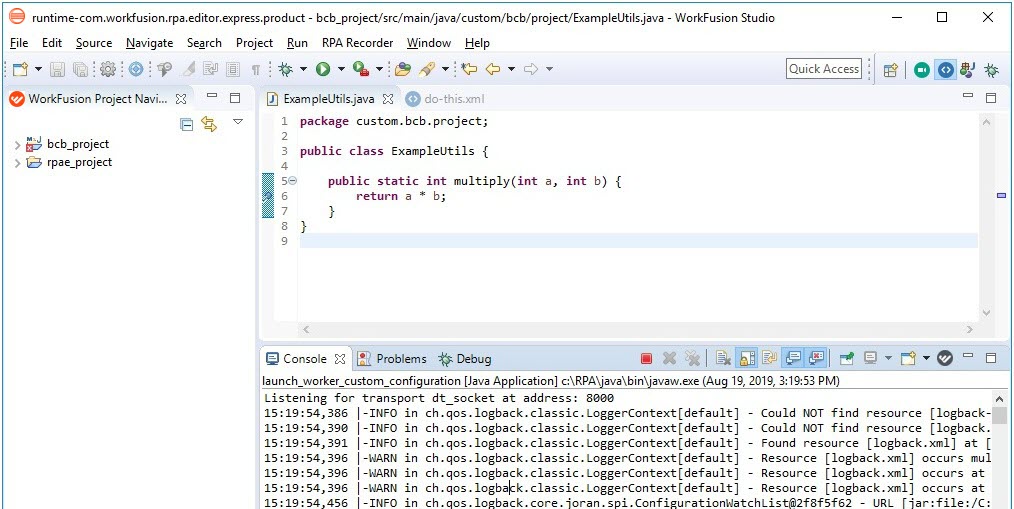Image resolution: width=1014 pixels, height=509 pixels.
Task: Click the dark checkmark icon in Console toolbar
Action: point(945,358)
